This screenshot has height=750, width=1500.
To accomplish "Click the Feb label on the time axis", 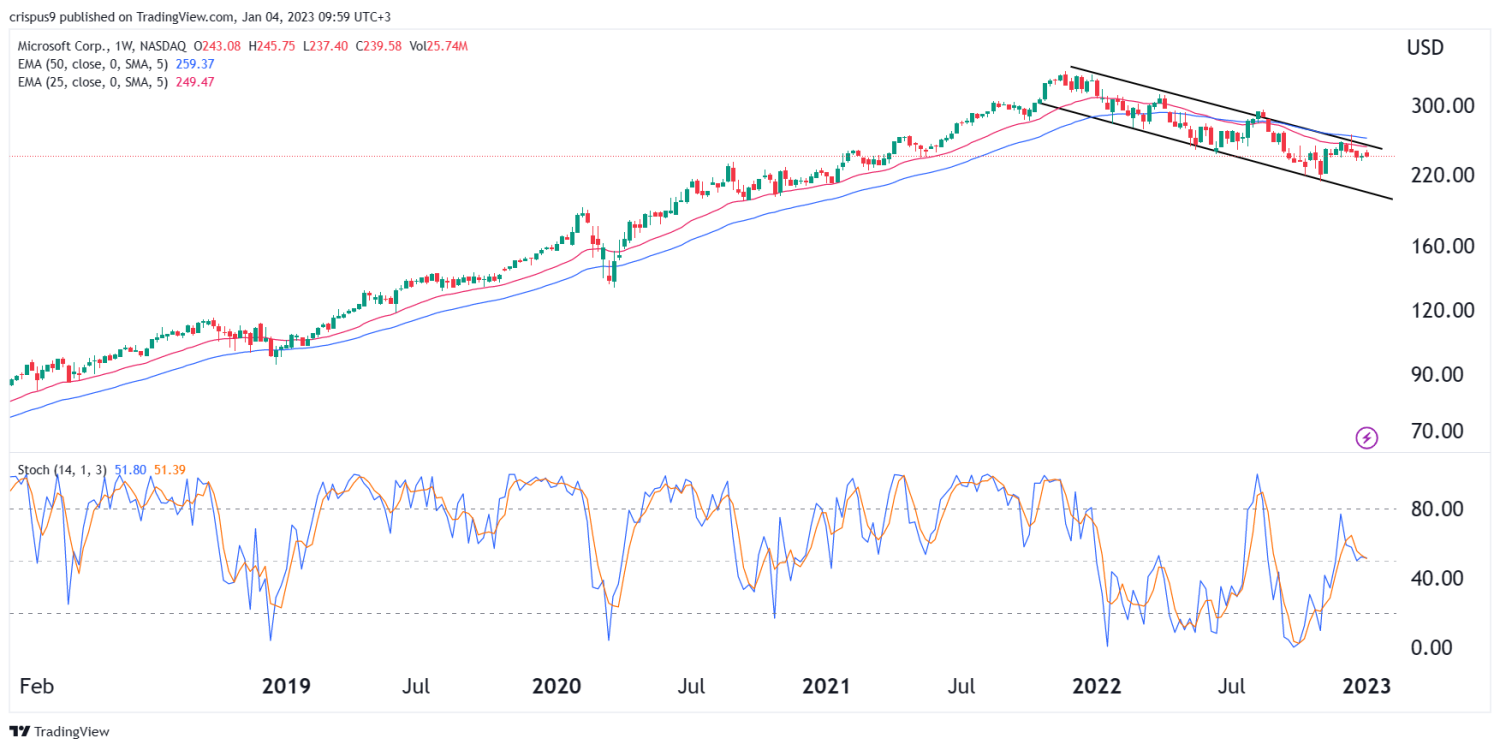I will point(38,687).
